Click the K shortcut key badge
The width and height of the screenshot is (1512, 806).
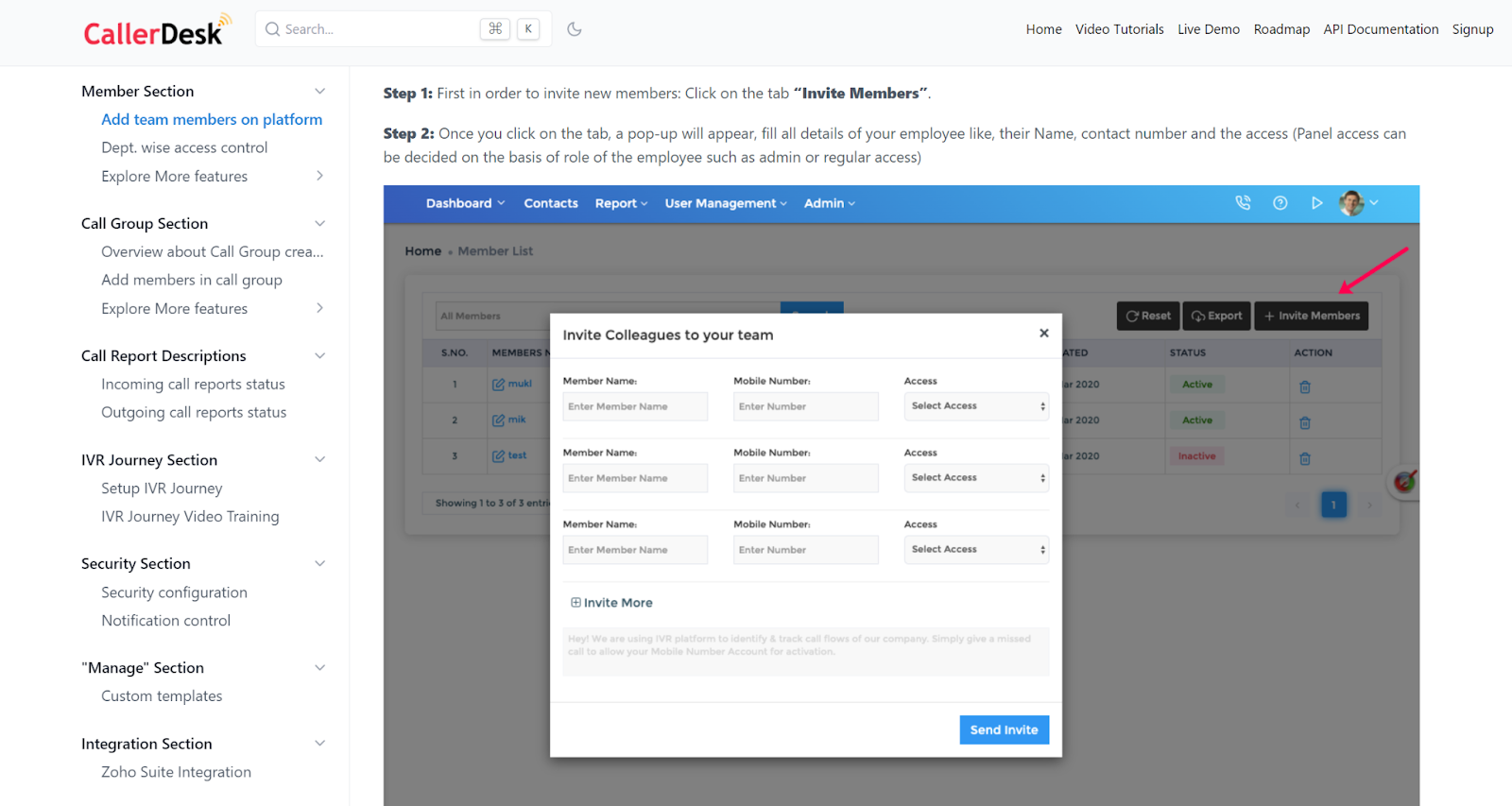coord(528,29)
